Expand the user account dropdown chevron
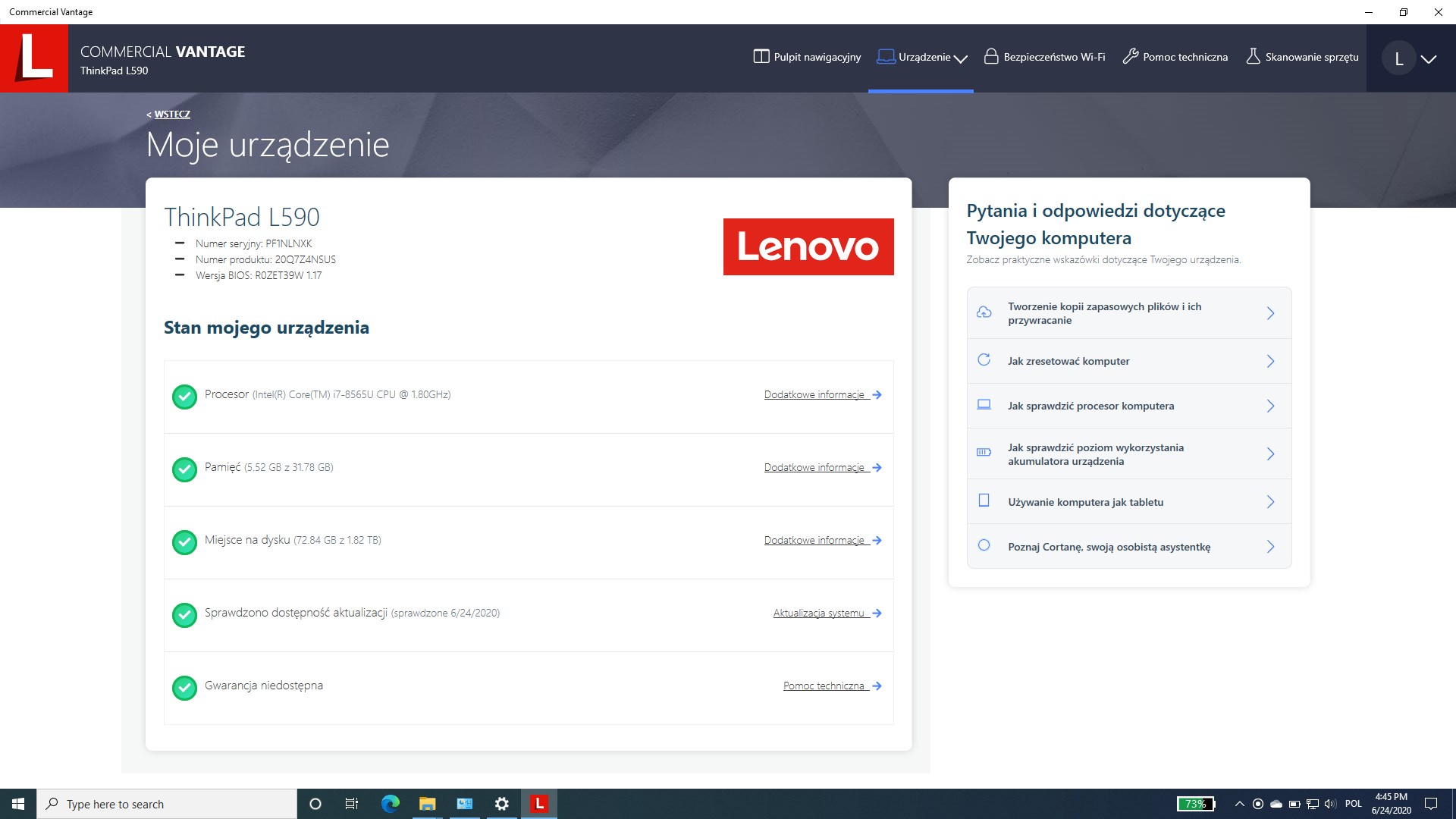The image size is (1456, 819). tap(1429, 59)
